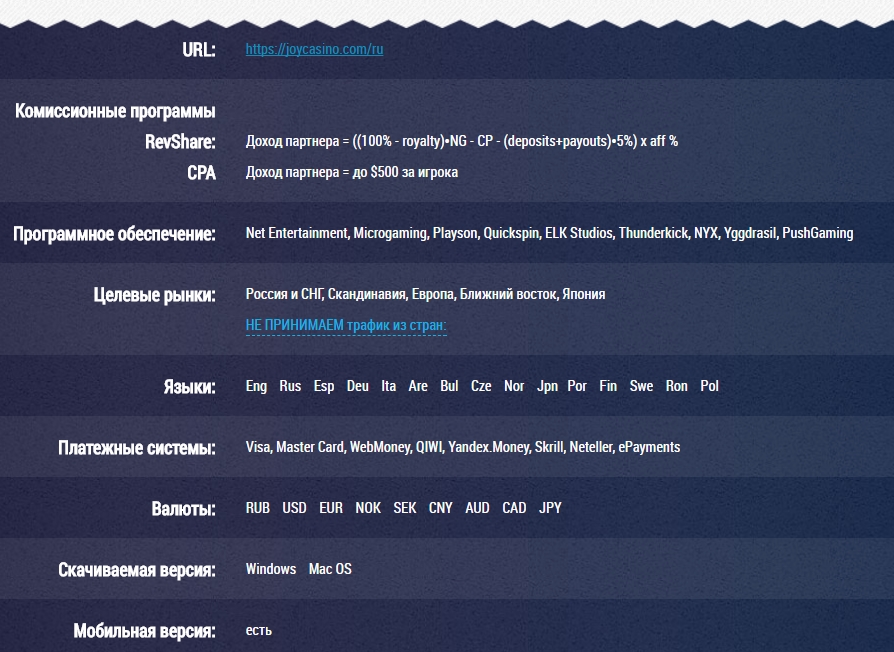Click the Мобильная версия value есть

pos(258,630)
